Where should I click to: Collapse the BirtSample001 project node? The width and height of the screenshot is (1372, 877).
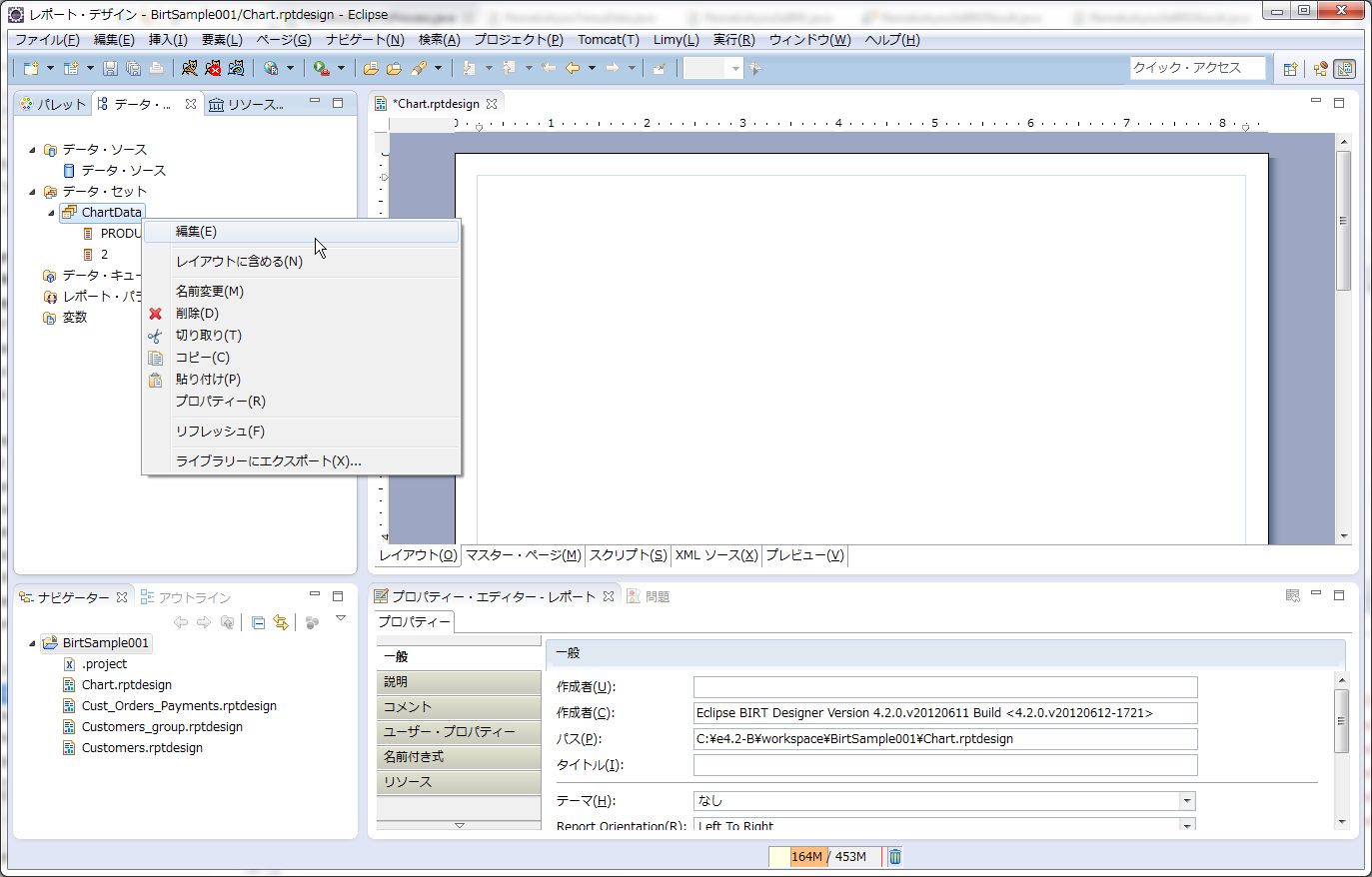pos(32,643)
